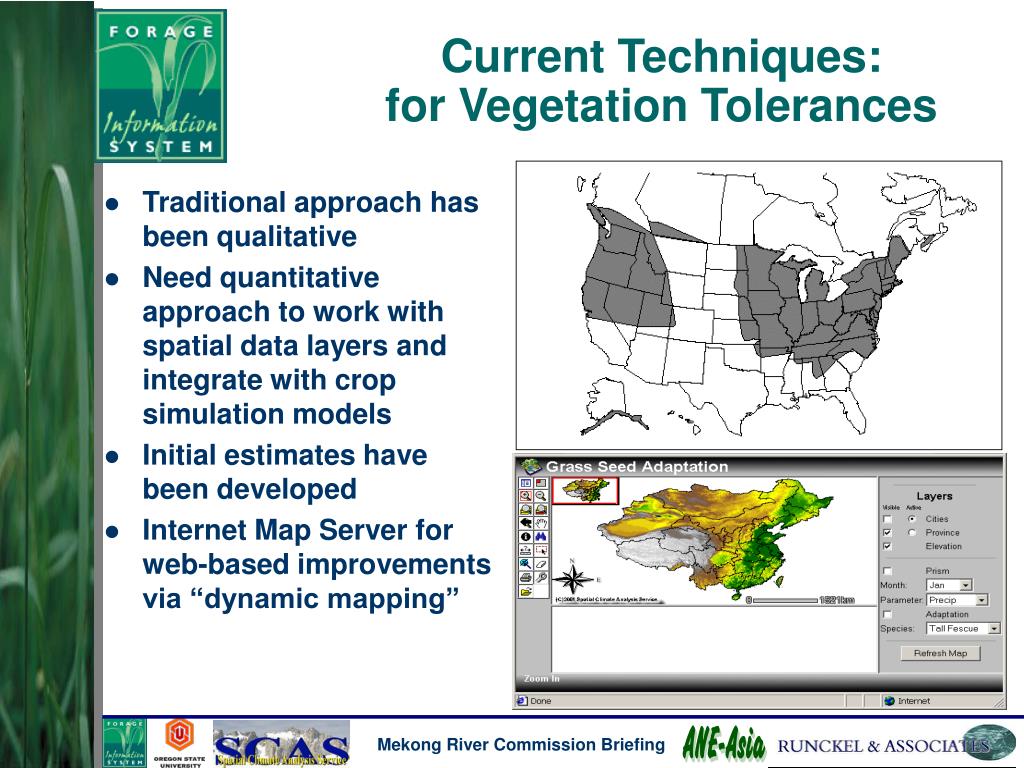Click the Grass Seed Adaptation title globe icon
This screenshot has height=768, width=1024.
(x=532, y=466)
